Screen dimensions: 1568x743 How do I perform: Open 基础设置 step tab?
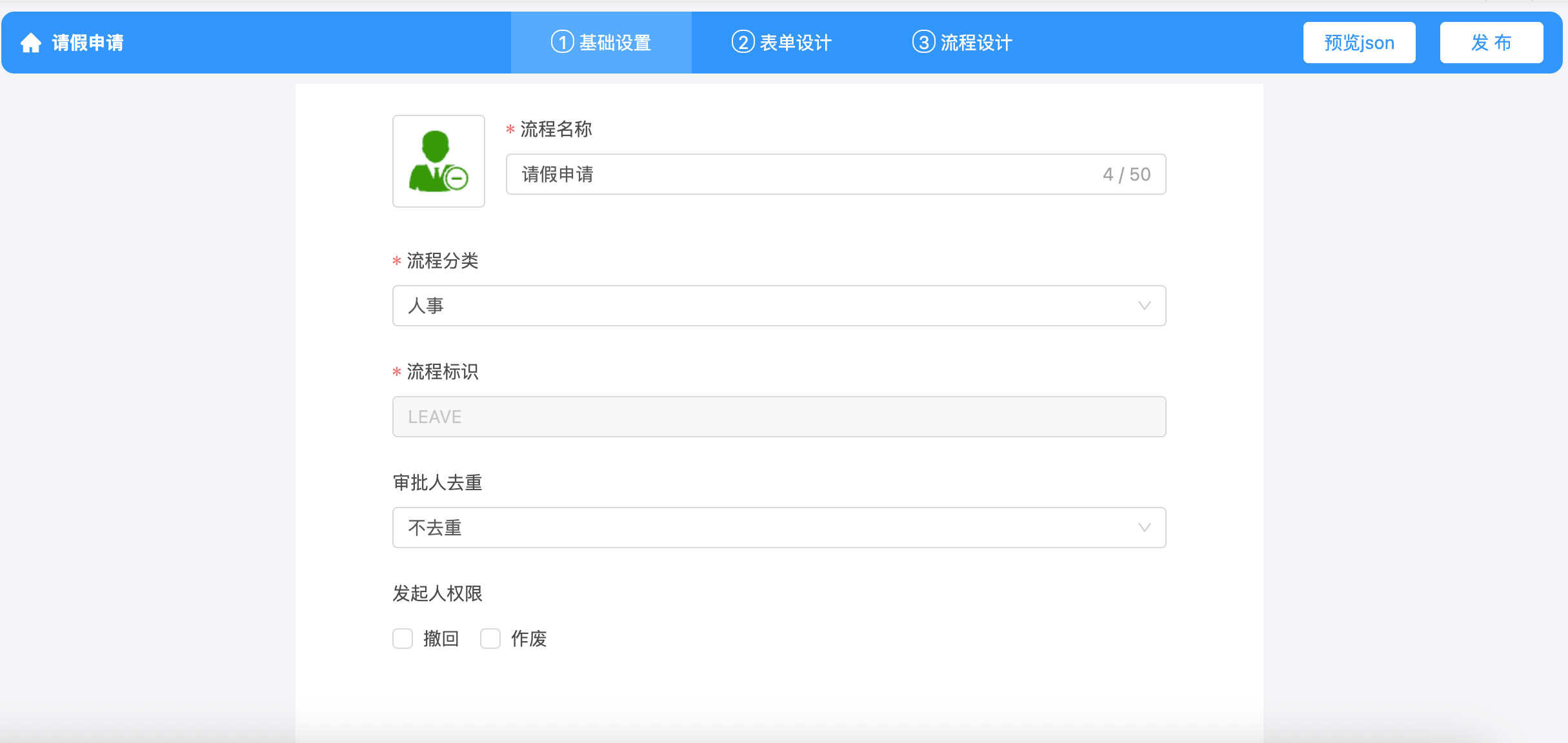point(601,43)
